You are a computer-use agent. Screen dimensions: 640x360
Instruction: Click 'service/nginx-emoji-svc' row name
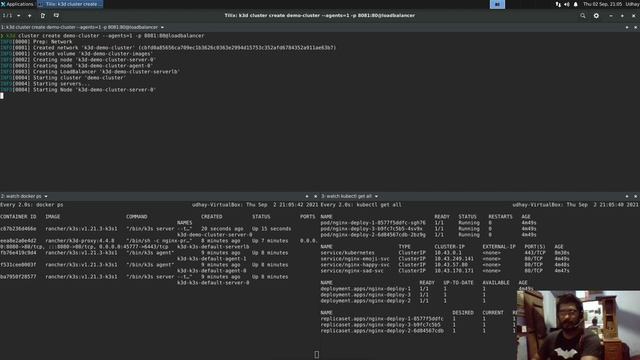[x=355, y=259]
